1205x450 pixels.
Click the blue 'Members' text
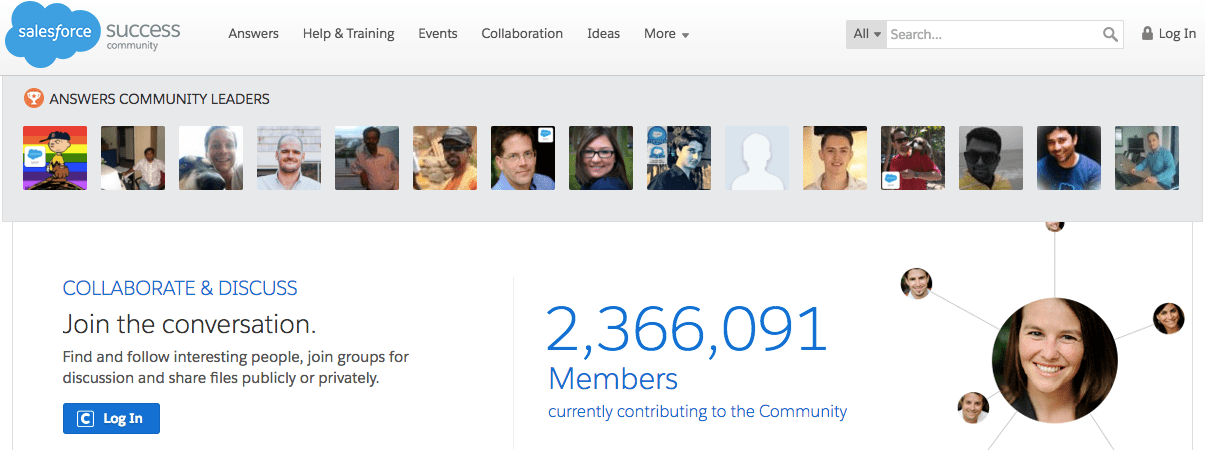(613, 379)
